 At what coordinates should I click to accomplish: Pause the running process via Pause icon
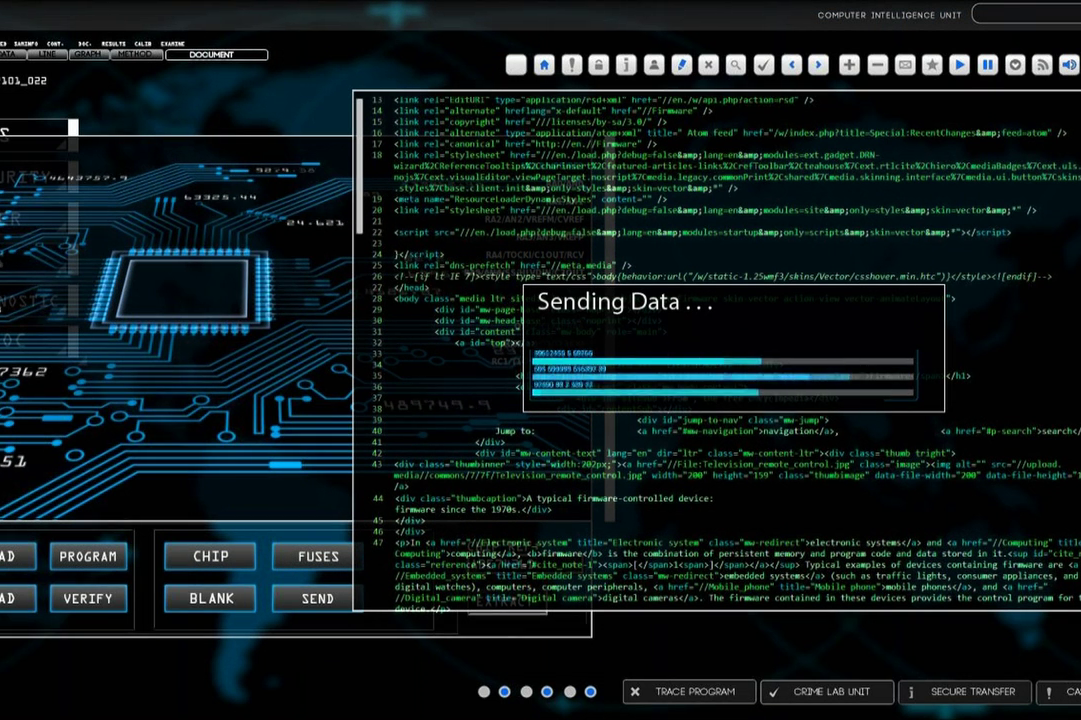click(990, 64)
